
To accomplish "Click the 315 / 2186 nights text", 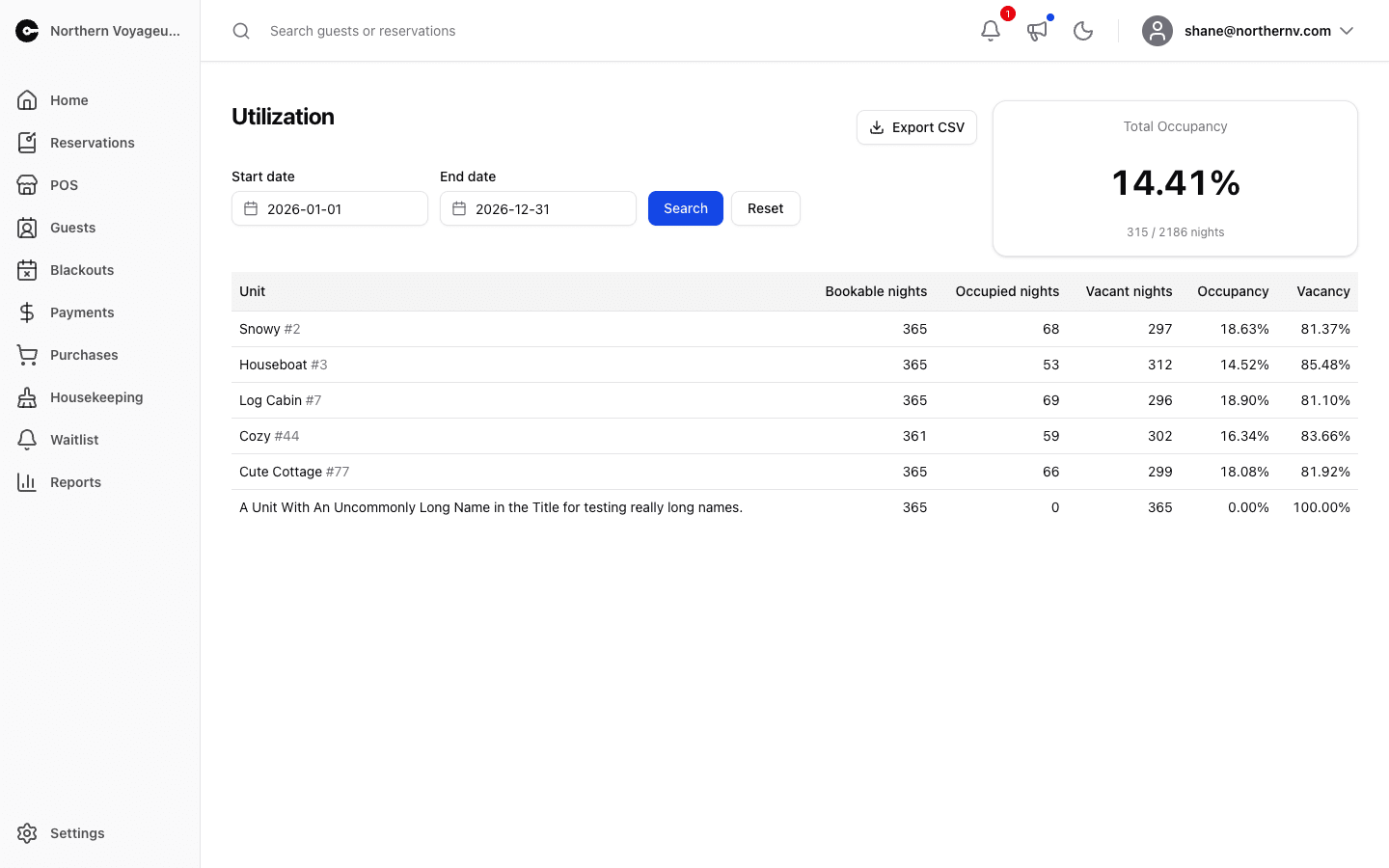I will point(1176,232).
